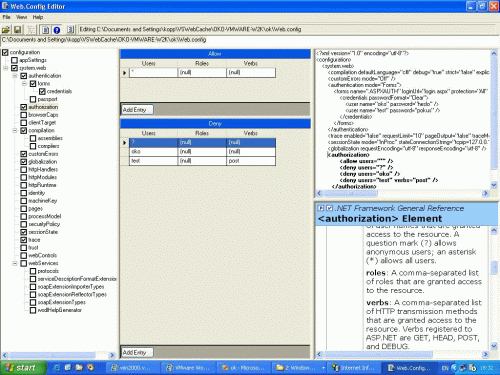Click the fourth quick launch icon on taskbar
The image size is (500, 375).
(x=90, y=368)
